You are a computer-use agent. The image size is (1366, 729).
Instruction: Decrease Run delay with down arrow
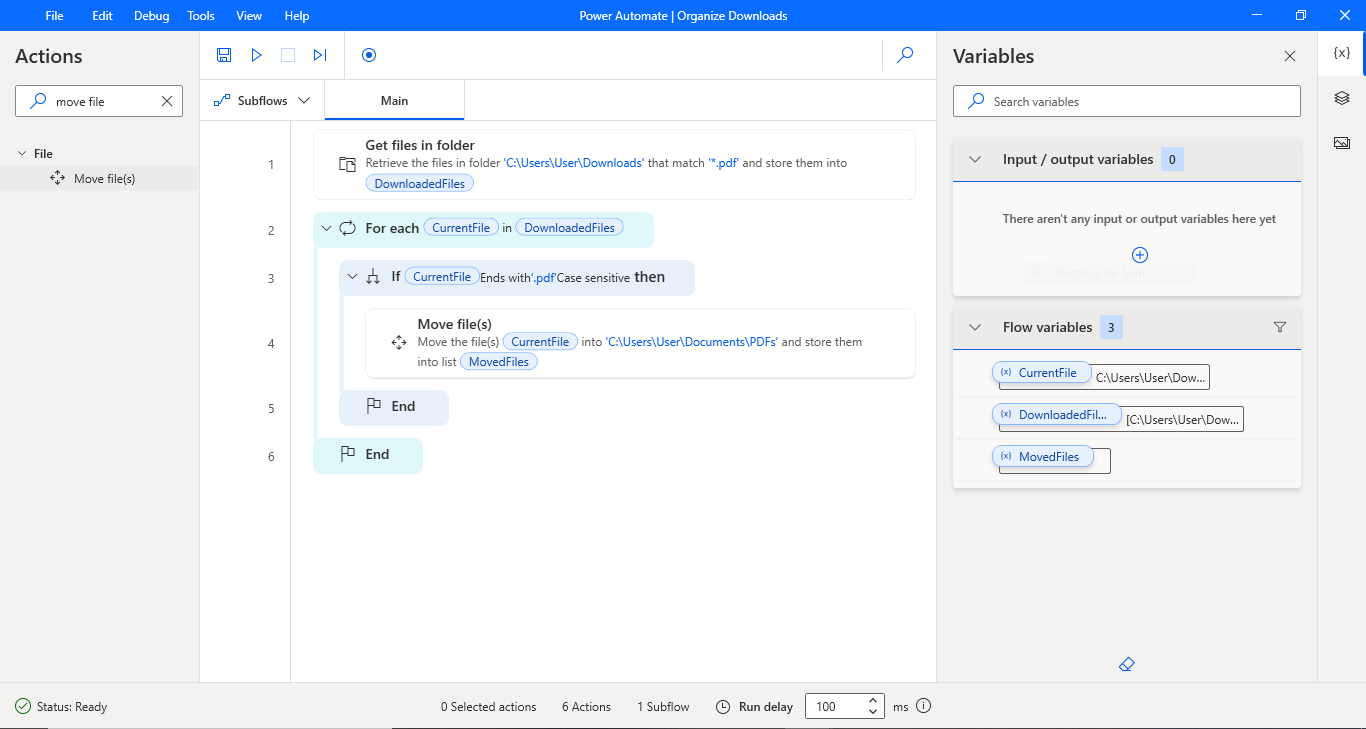[x=873, y=712]
